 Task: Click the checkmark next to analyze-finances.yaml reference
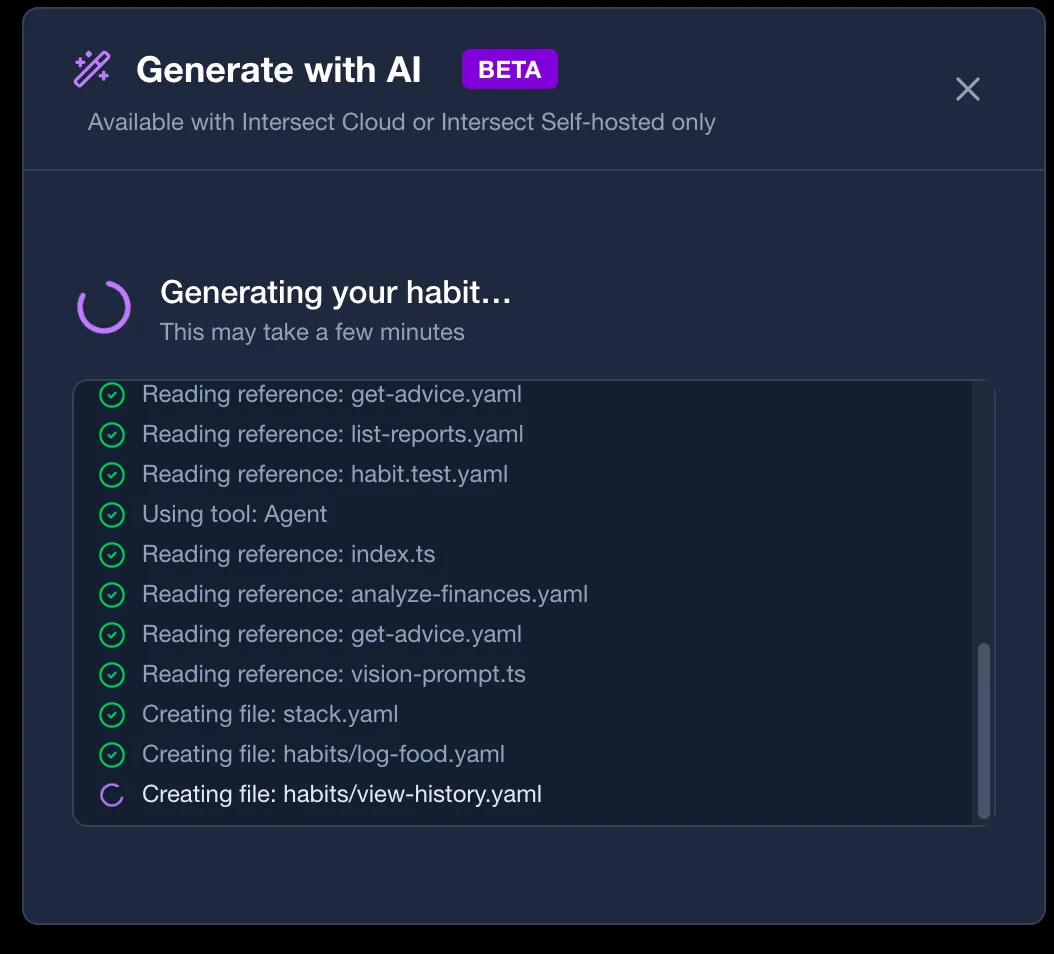click(112, 594)
